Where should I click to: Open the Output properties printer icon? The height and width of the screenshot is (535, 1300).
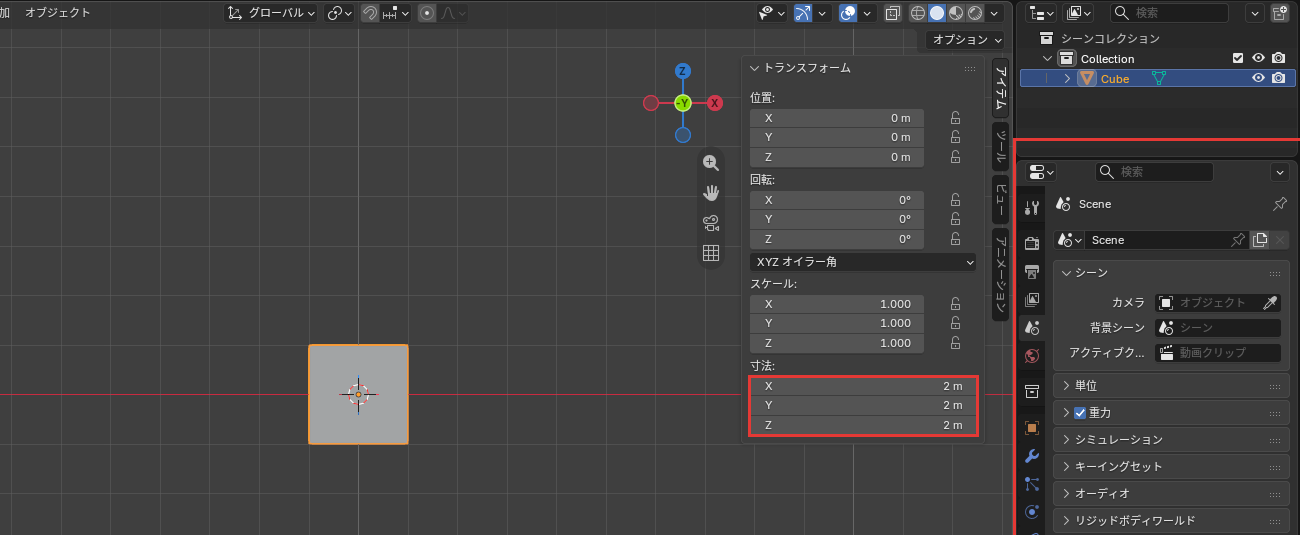click(x=1033, y=271)
